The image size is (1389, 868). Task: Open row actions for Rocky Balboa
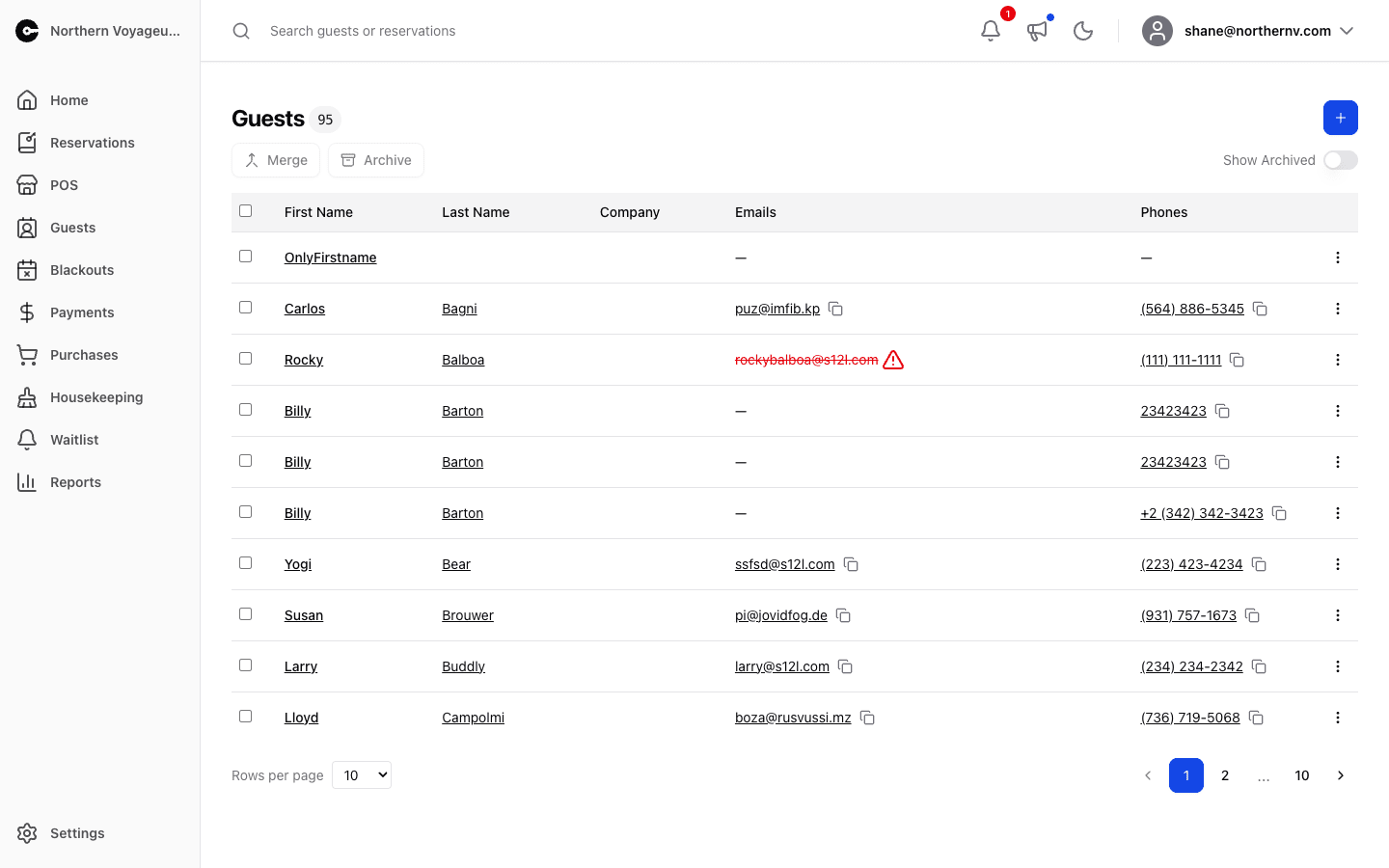(x=1337, y=360)
